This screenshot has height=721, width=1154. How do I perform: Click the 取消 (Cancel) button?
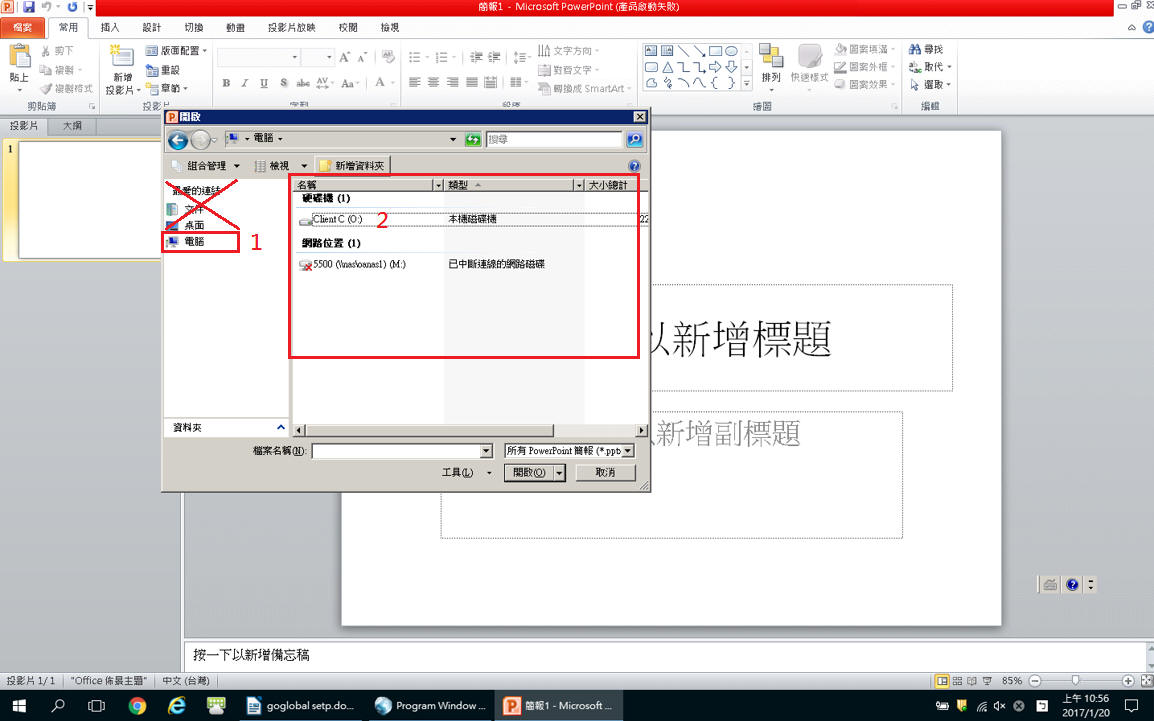tap(605, 472)
